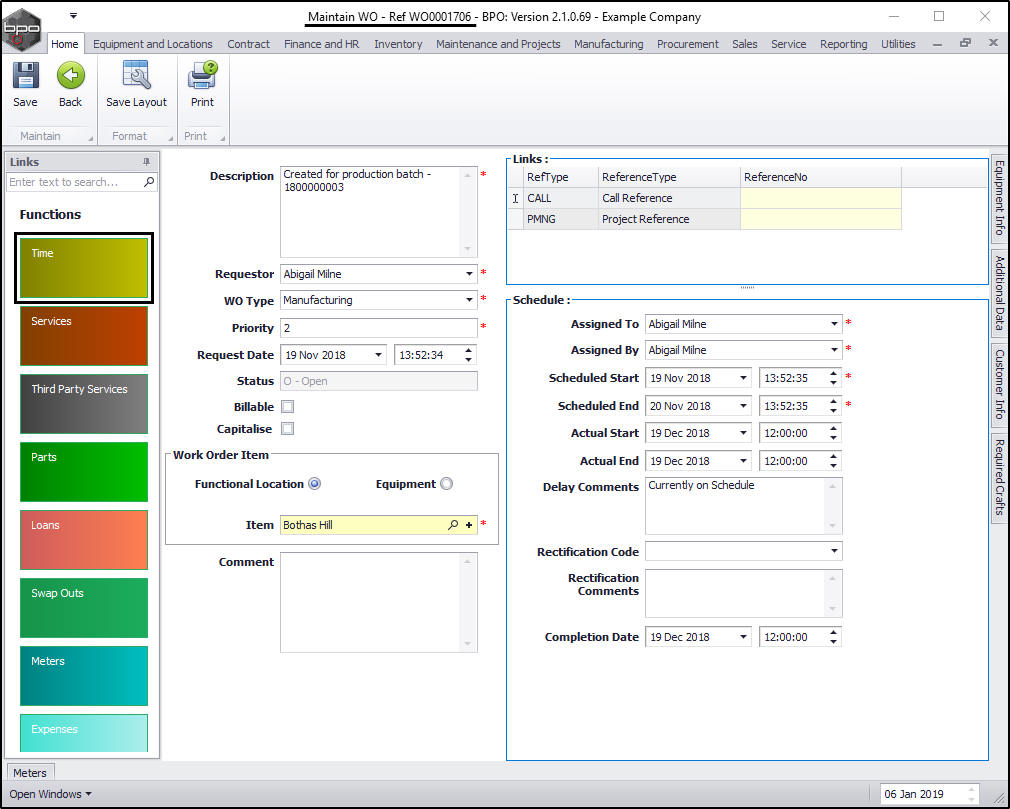The height and width of the screenshot is (809, 1010).
Task: Click the pin icon on Links panel
Action: (x=147, y=162)
